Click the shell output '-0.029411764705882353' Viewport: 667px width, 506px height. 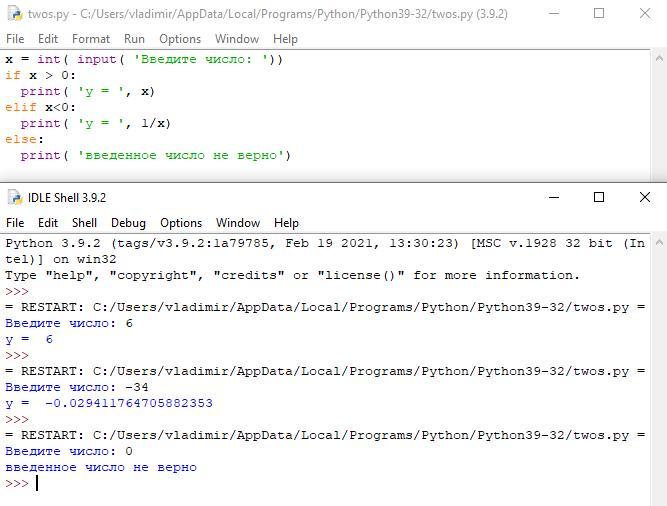point(128,403)
